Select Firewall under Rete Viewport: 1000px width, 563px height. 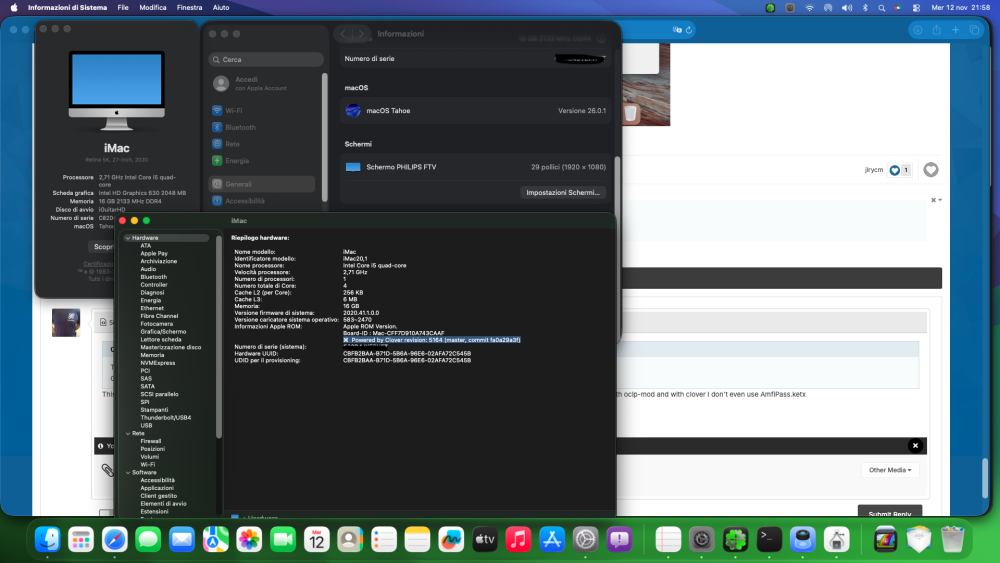point(151,441)
